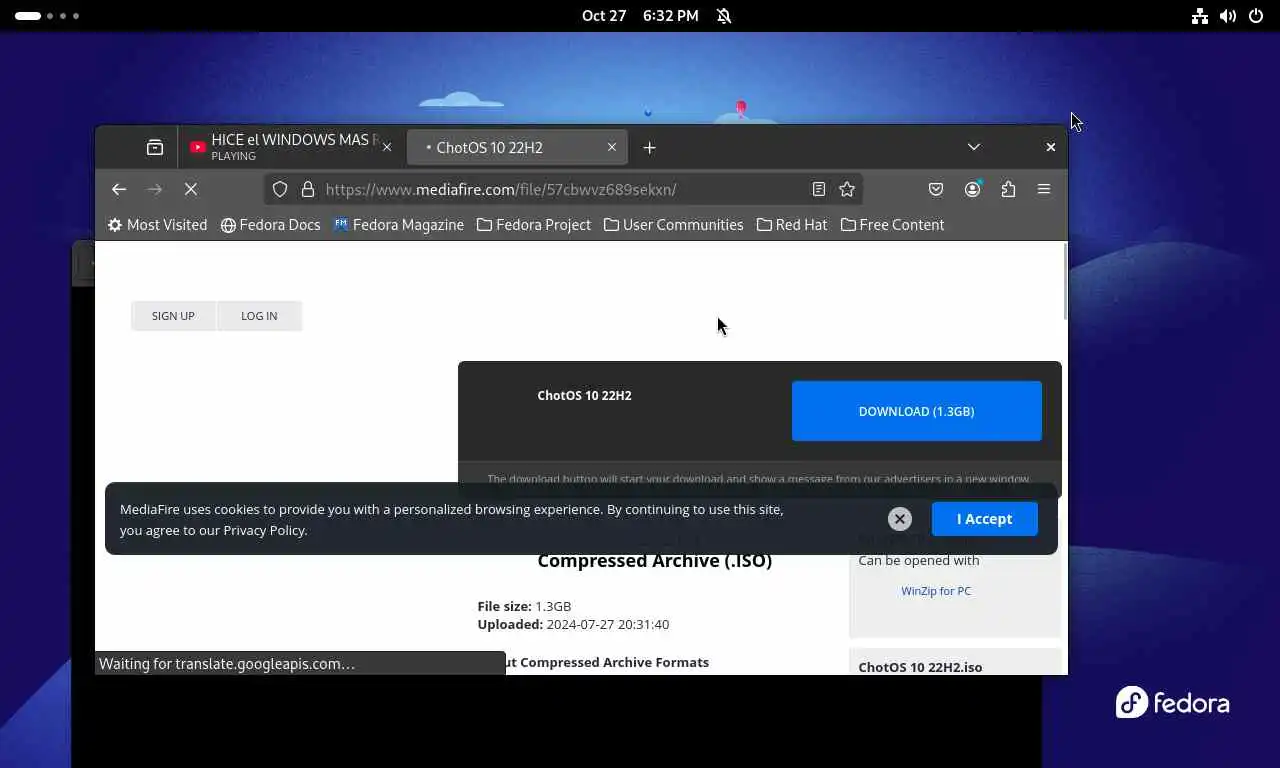This screenshot has width=1280, height=768.
Task: Click the SIGN UP button
Action: pyautogui.click(x=173, y=316)
